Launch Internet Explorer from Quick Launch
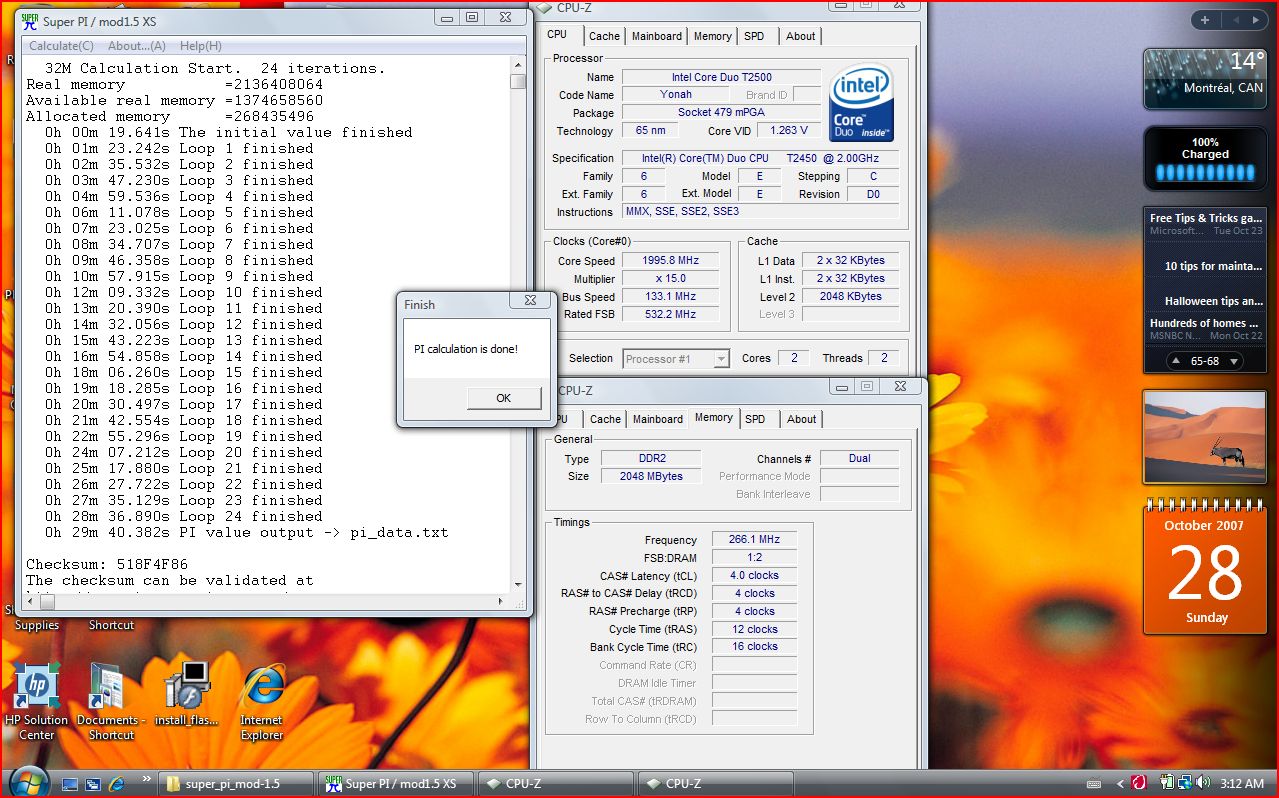This screenshot has height=798, width=1279. click(116, 784)
